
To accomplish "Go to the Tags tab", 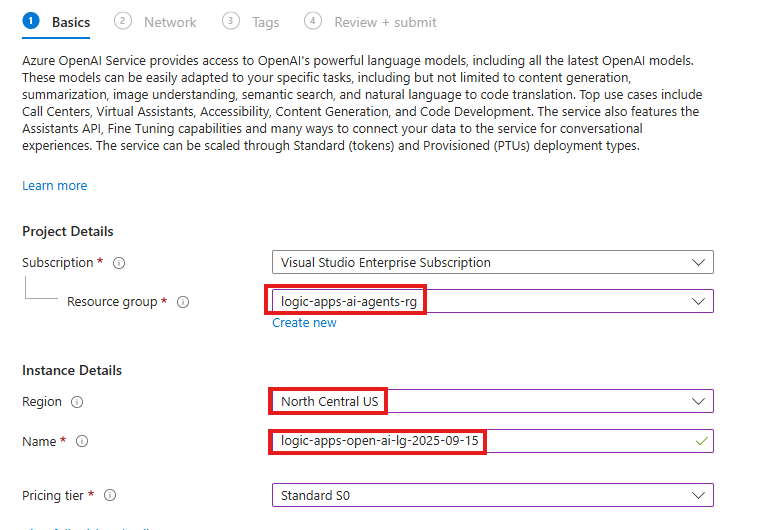I will 265,22.
